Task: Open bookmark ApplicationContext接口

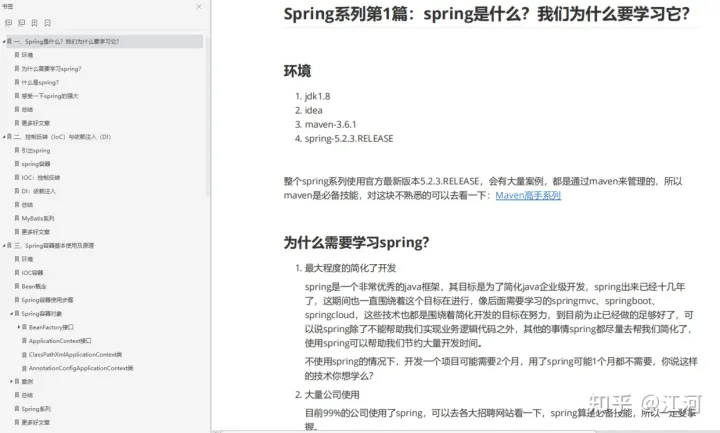Action: [60, 341]
